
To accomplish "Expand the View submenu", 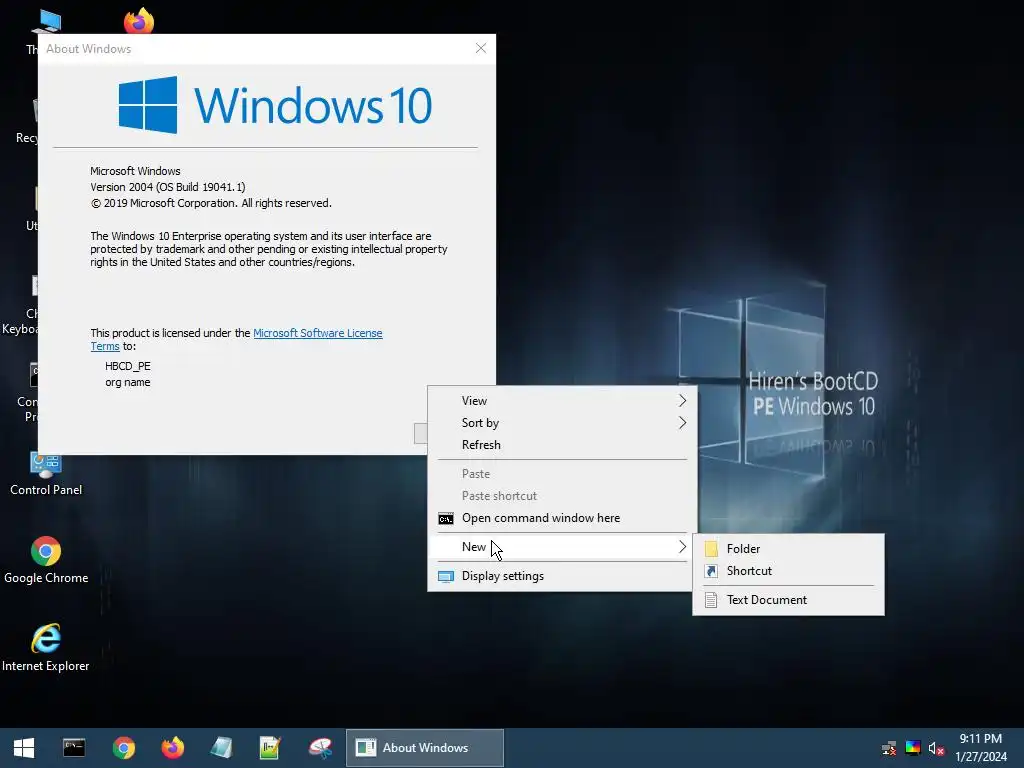I will [x=563, y=400].
